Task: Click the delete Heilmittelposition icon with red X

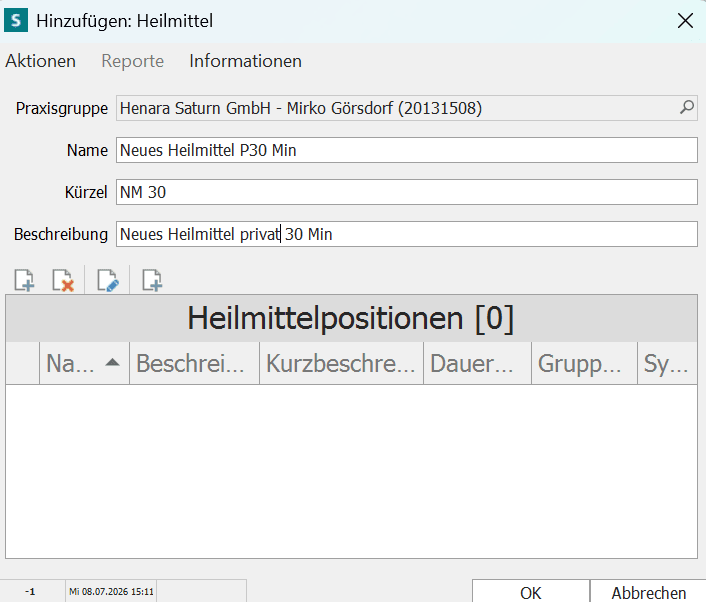Action: (x=63, y=281)
